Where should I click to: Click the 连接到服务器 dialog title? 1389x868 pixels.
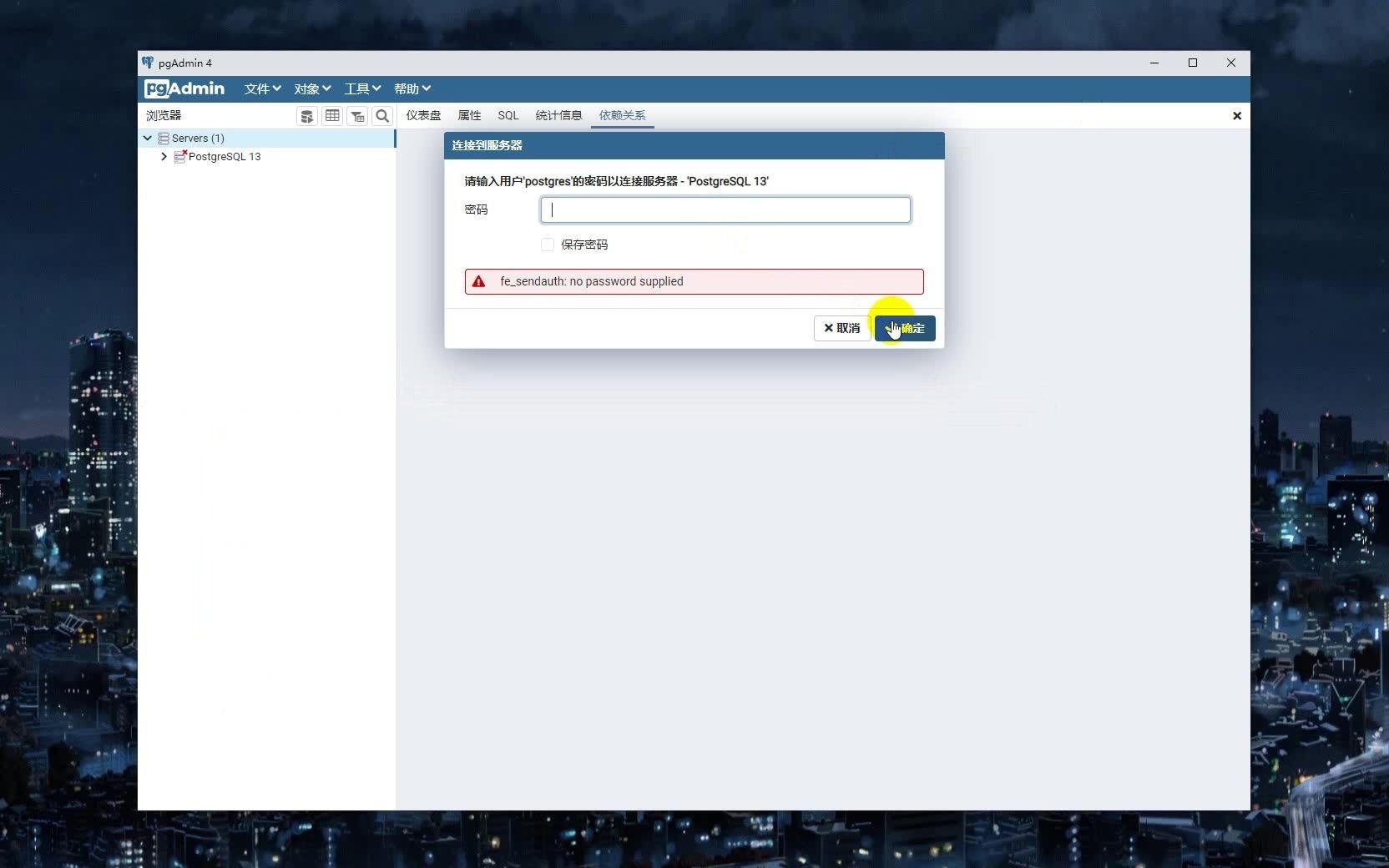487,145
